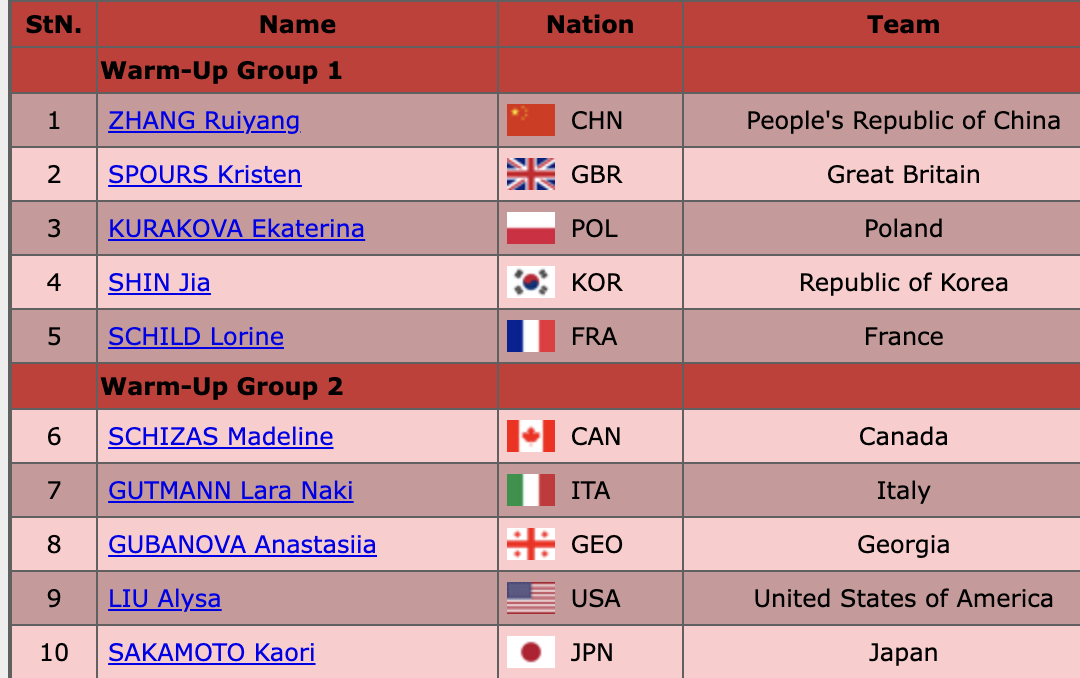Click the Name column header
The width and height of the screenshot is (1080, 678).
click(x=297, y=25)
